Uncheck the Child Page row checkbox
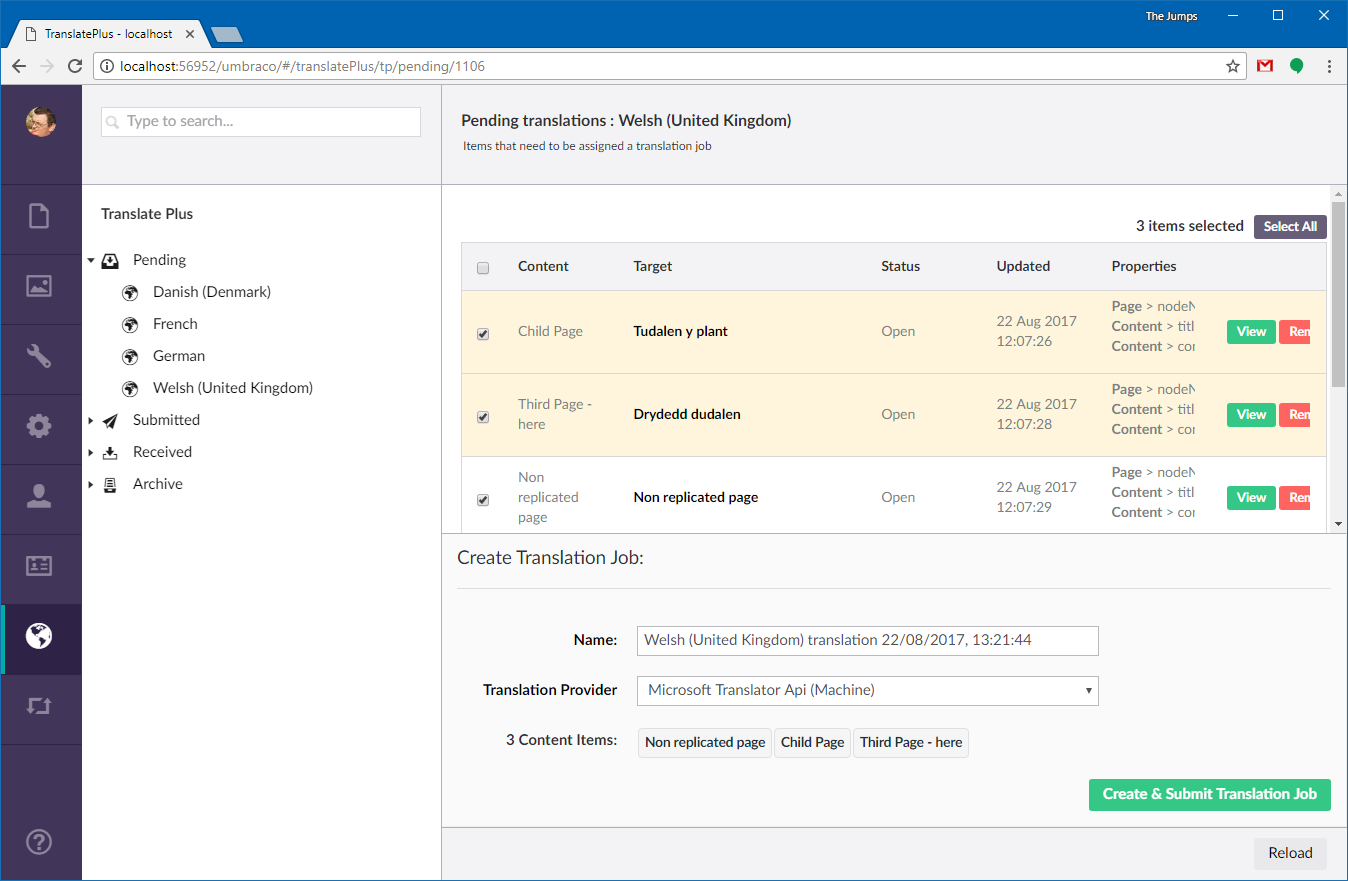Image resolution: width=1348 pixels, height=881 pixels. [x=483, y=334]
